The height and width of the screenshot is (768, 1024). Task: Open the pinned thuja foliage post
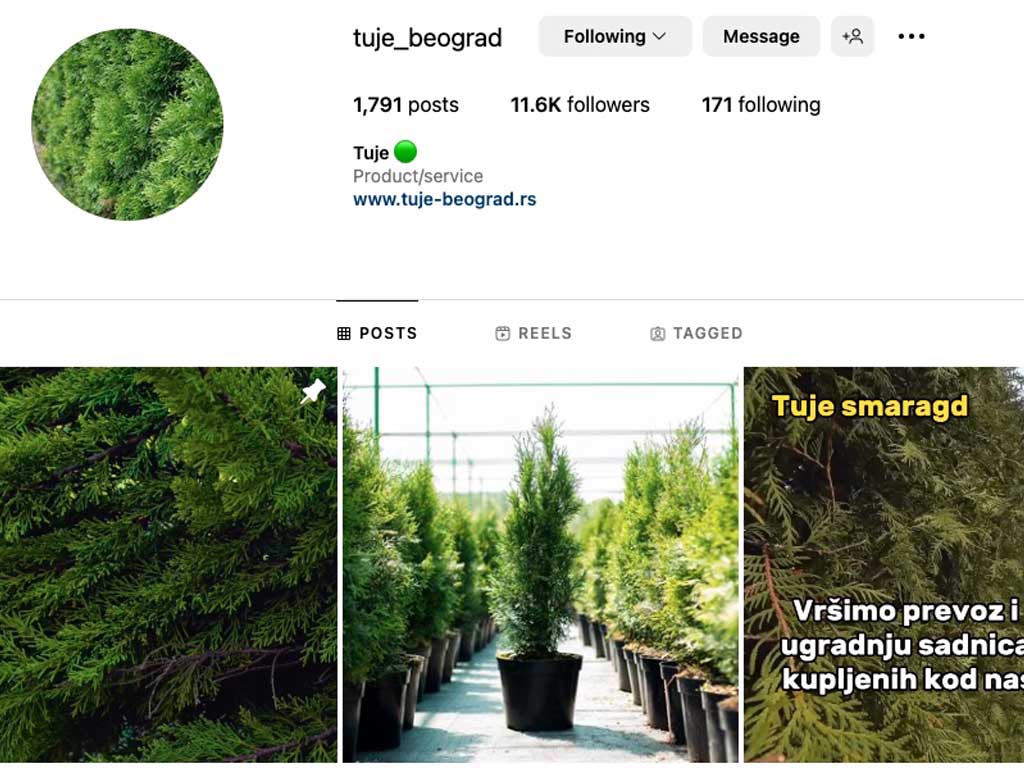[x=168, y=565]
